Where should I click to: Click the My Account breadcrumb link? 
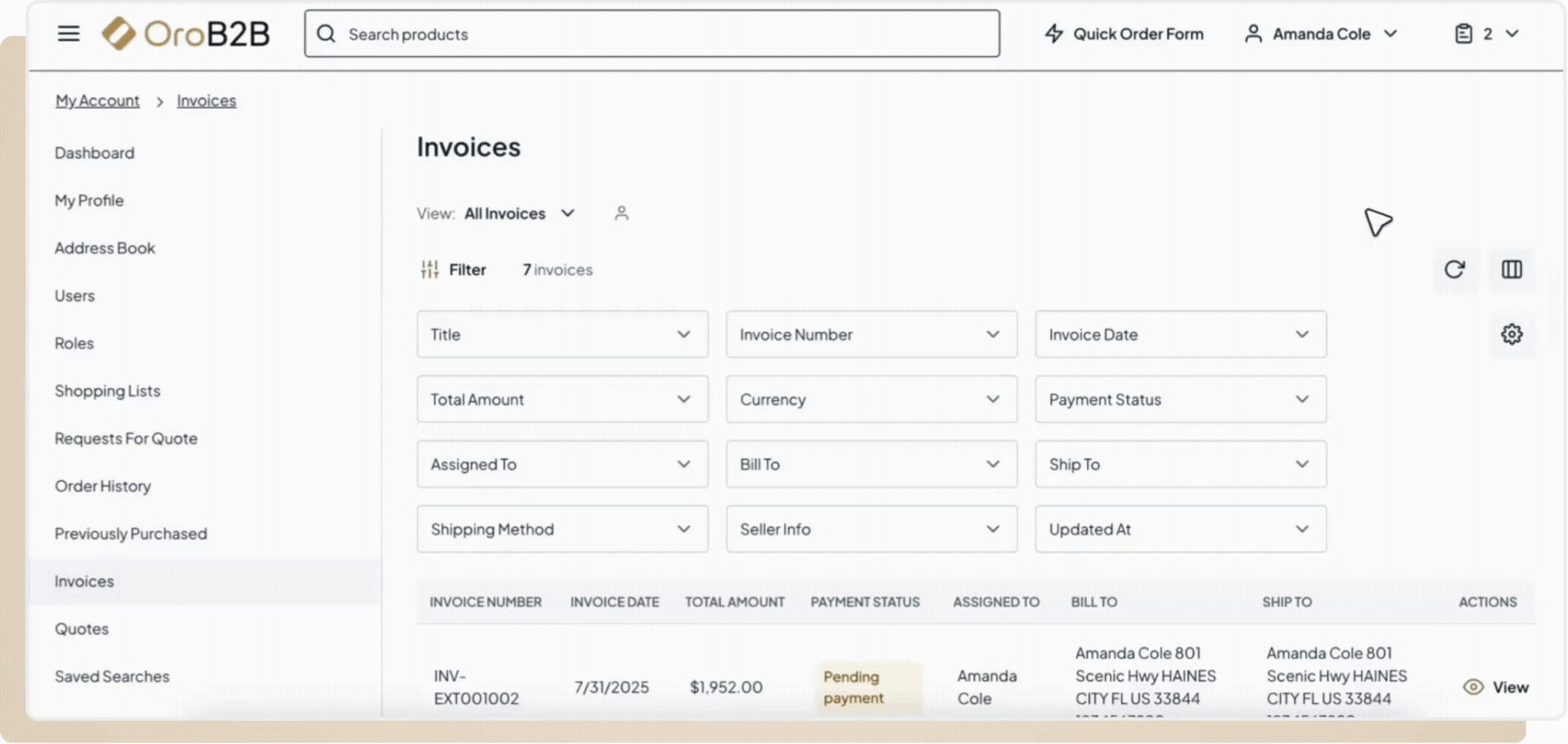click(98, 101)
